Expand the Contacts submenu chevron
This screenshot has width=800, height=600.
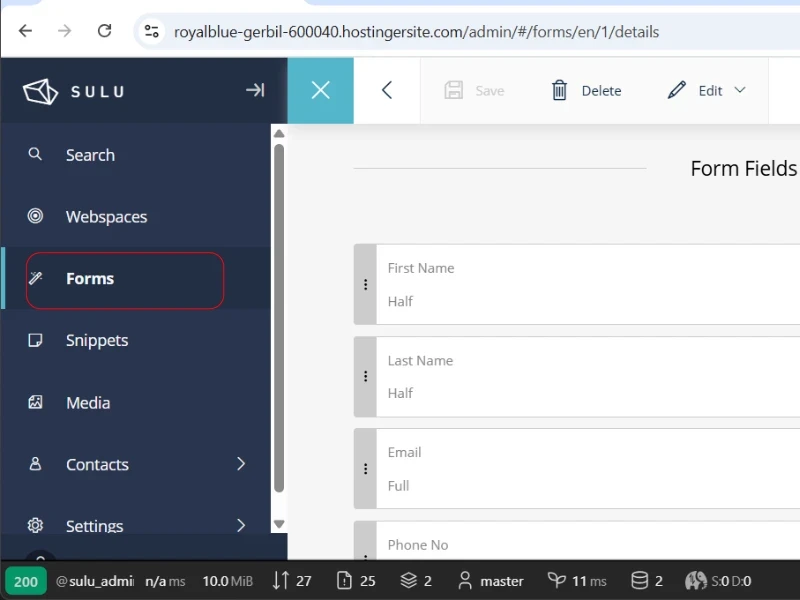click(x=241, y=464)
